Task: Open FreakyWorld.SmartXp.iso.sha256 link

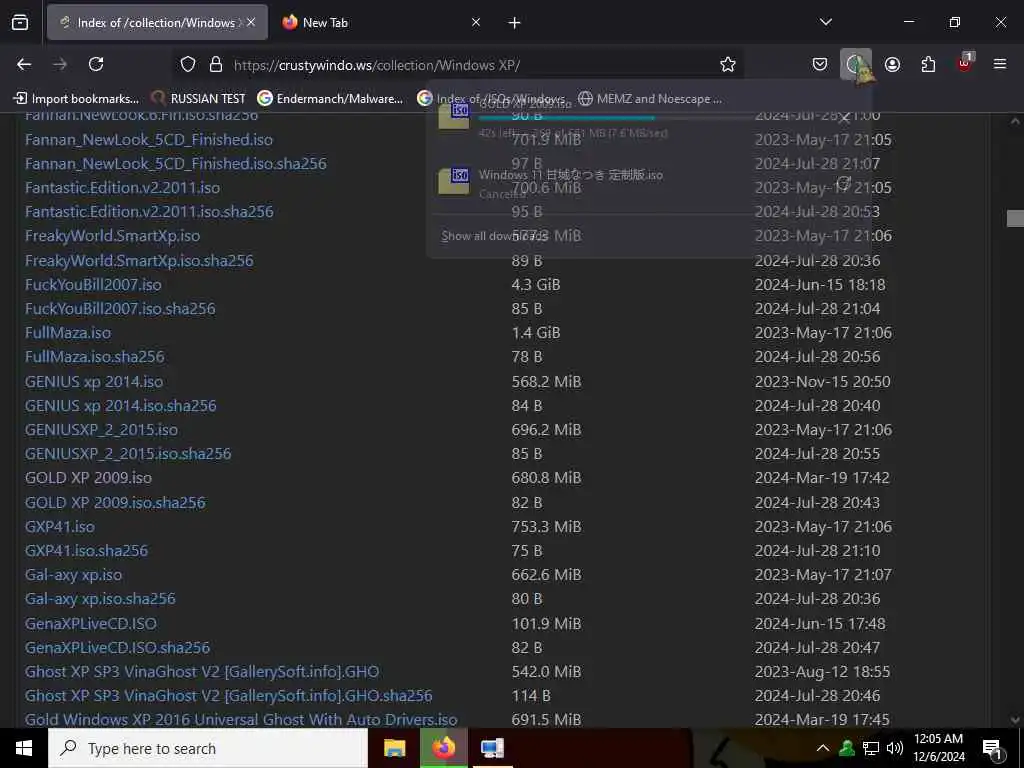Action: pos(139,261)
